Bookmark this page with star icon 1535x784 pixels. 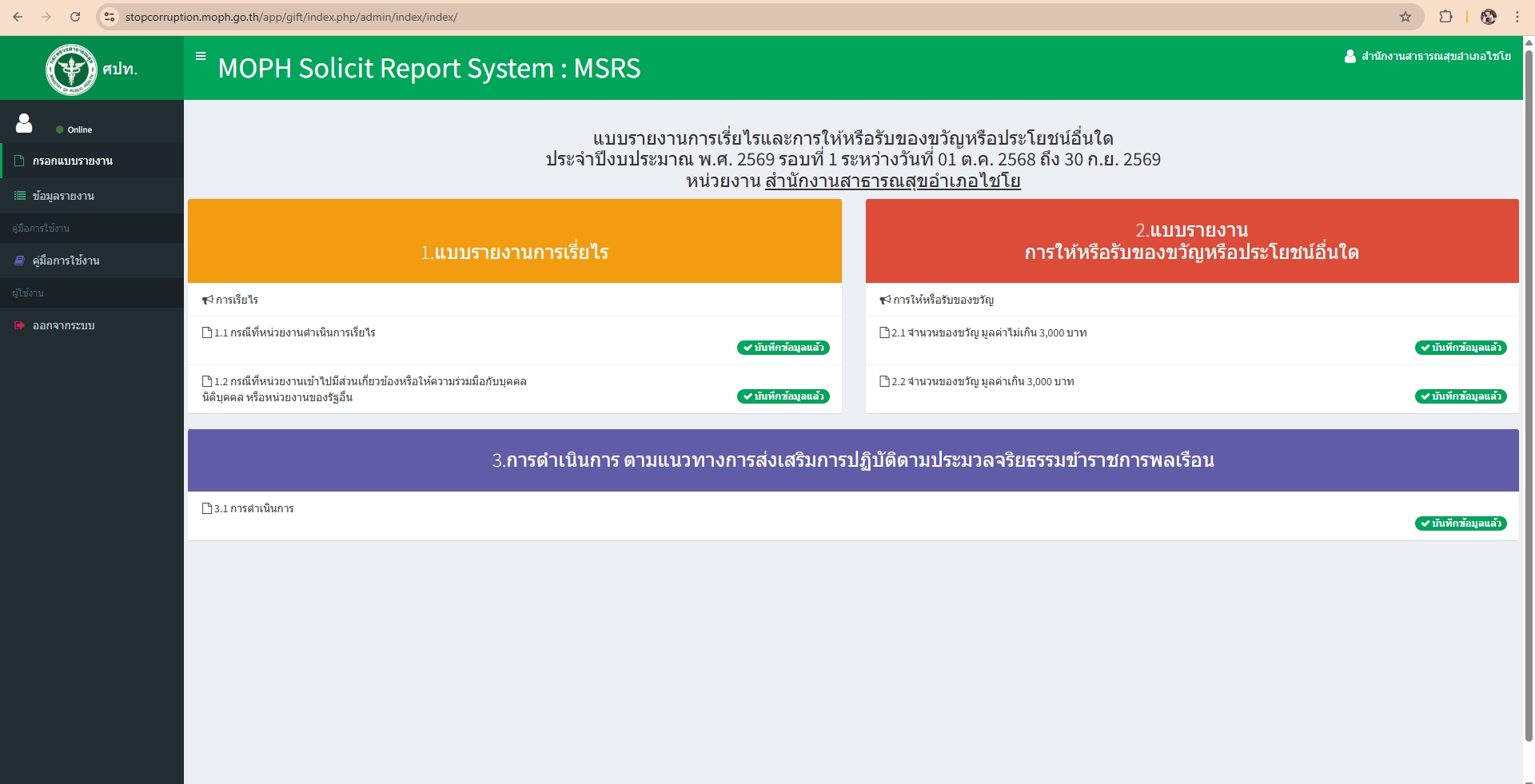(x=1405, y=17)
